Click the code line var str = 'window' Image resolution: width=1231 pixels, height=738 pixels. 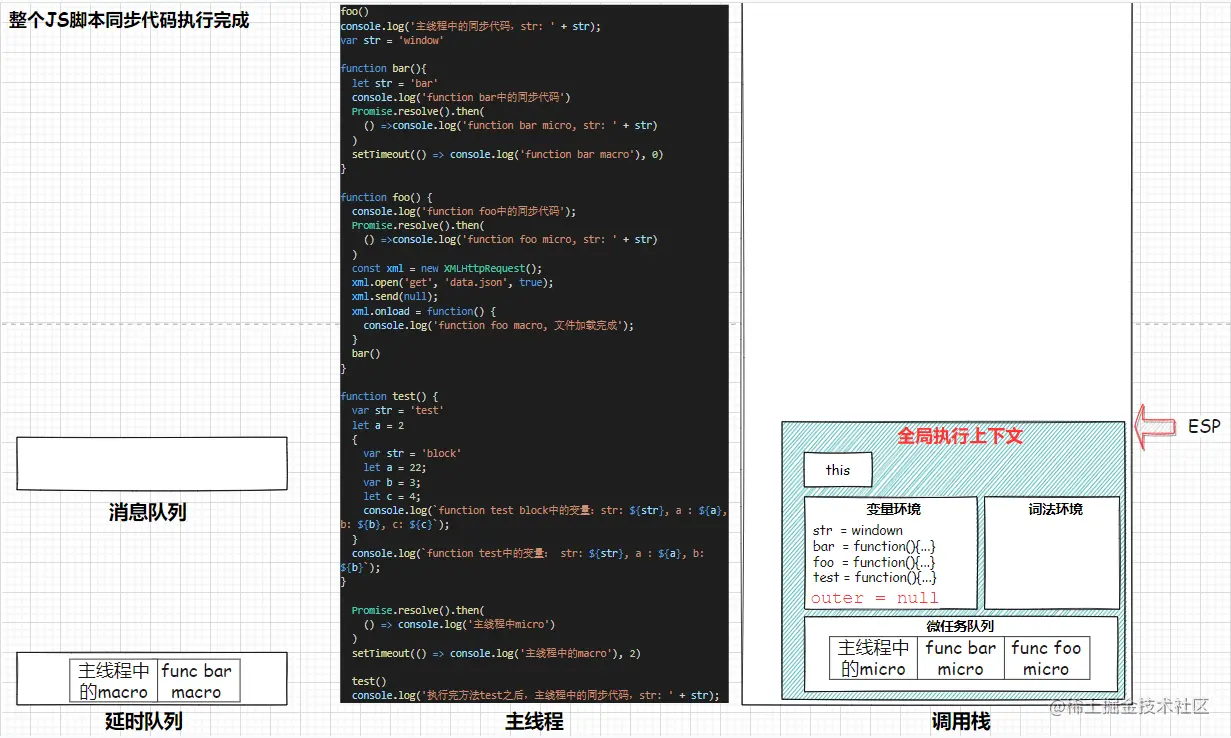(x=392, y=40)
